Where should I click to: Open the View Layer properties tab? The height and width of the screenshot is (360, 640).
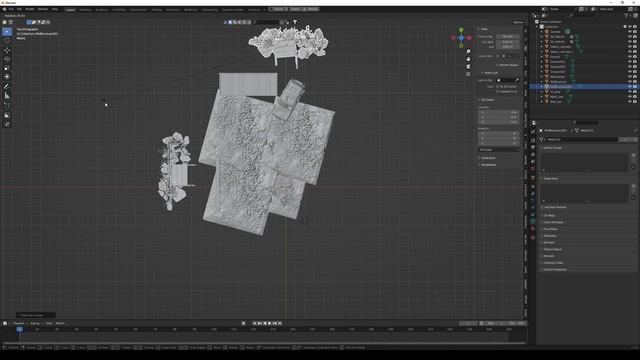533,155
